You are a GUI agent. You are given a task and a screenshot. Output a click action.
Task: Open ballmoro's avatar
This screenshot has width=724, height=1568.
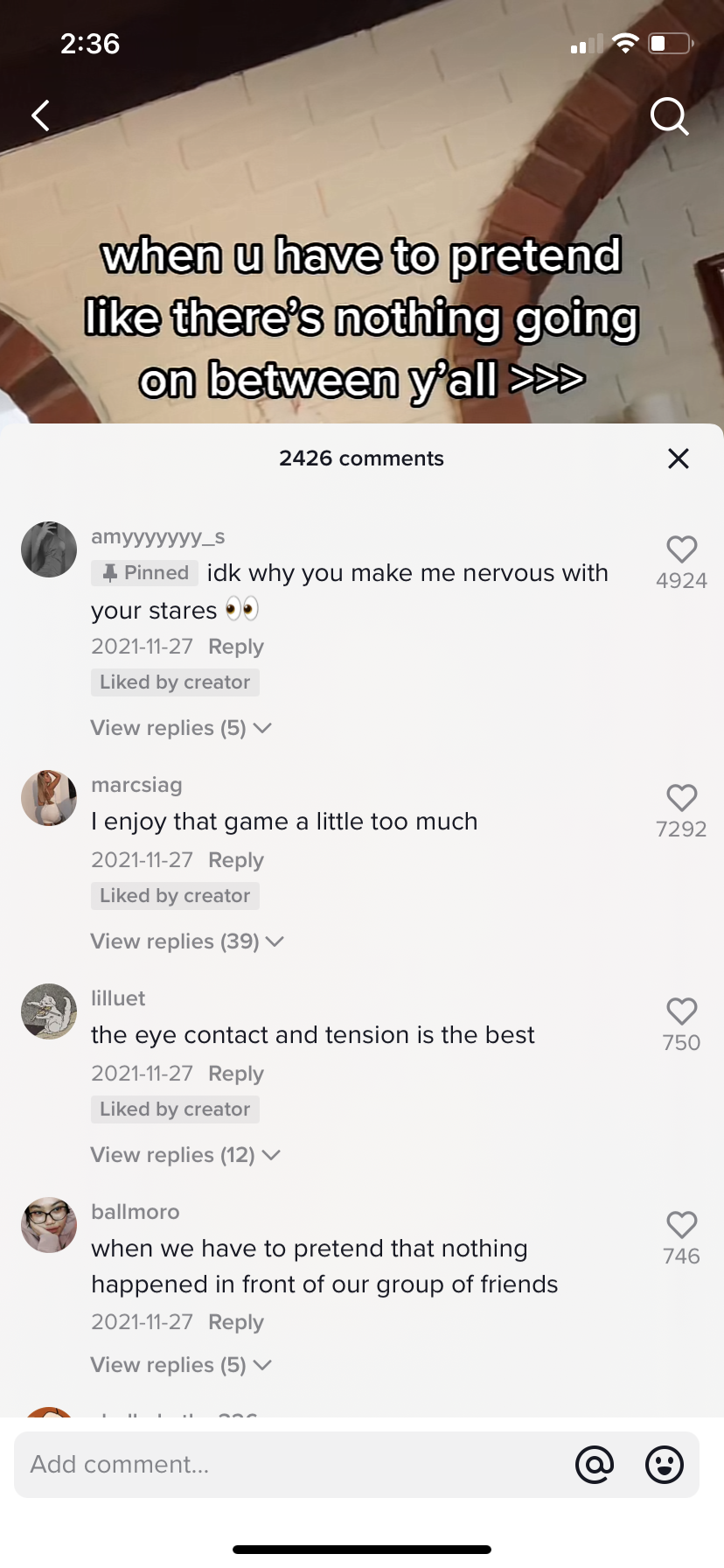click(x=49, y=1225)
